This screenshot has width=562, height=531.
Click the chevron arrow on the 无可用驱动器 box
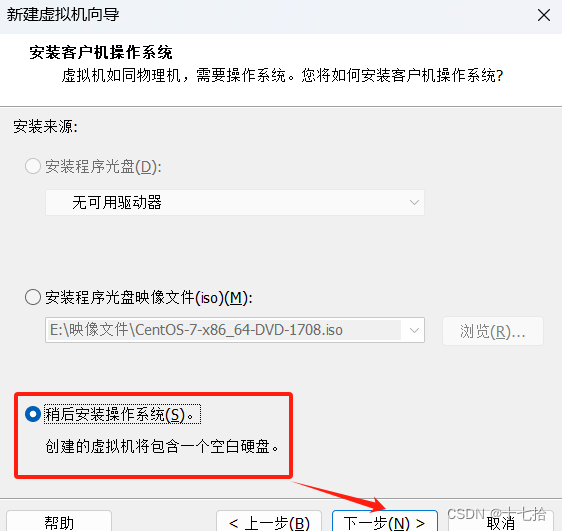[x=414, y=202]
